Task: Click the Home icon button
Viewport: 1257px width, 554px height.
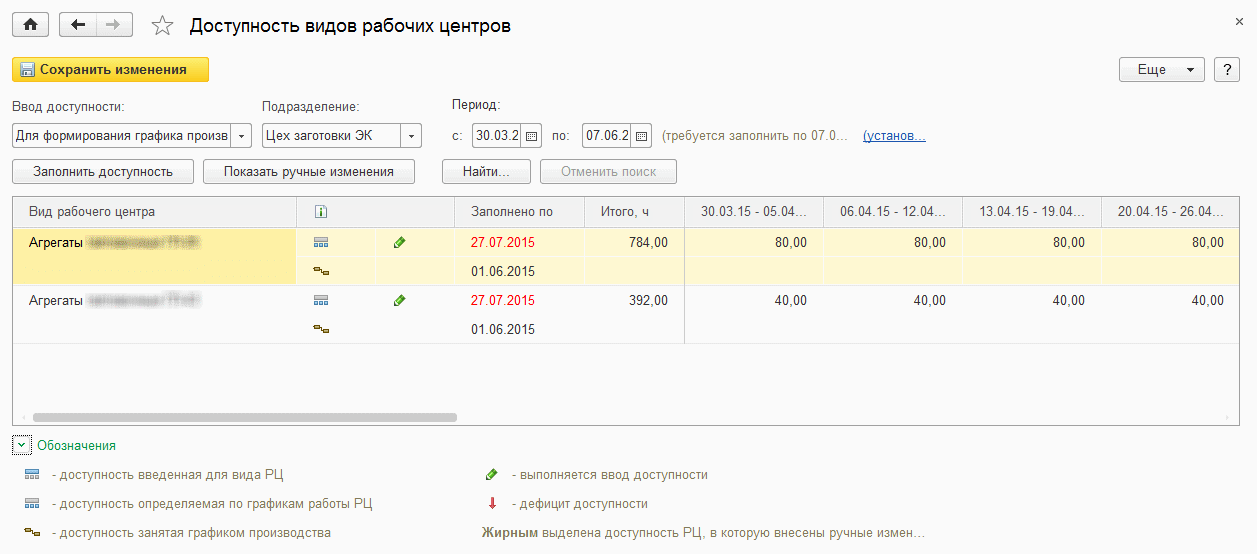Action: 30,25
